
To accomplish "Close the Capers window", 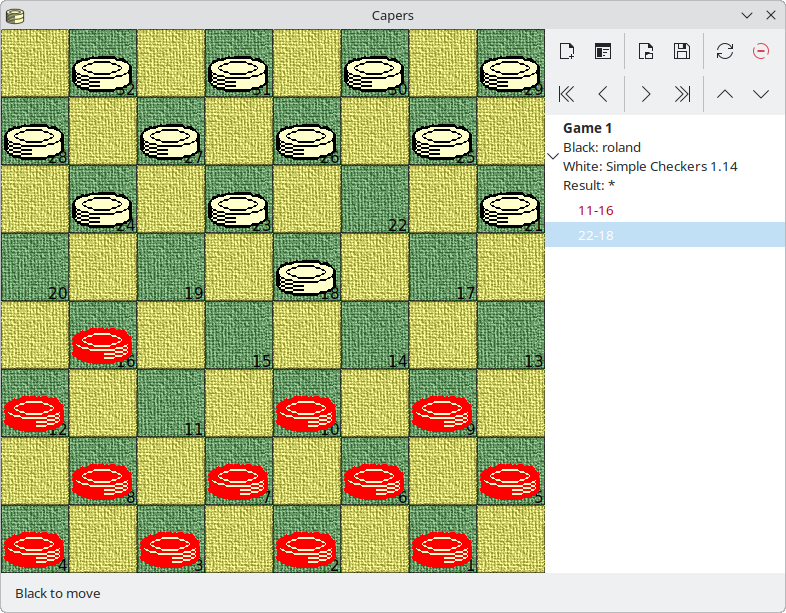I will pos(771,16).
